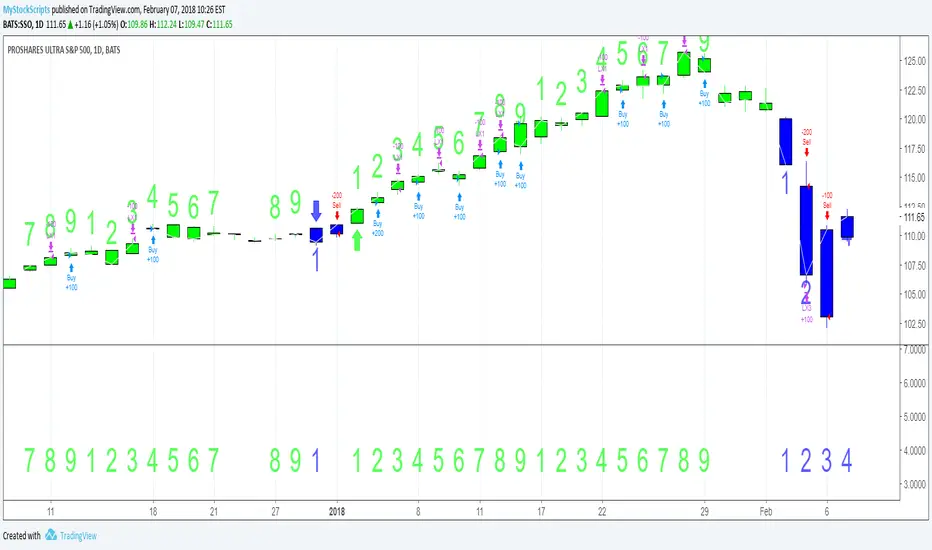Click the 120.00 price axis label
The width and height of the screenshot is (932, 550).
[x=914, y=119]
